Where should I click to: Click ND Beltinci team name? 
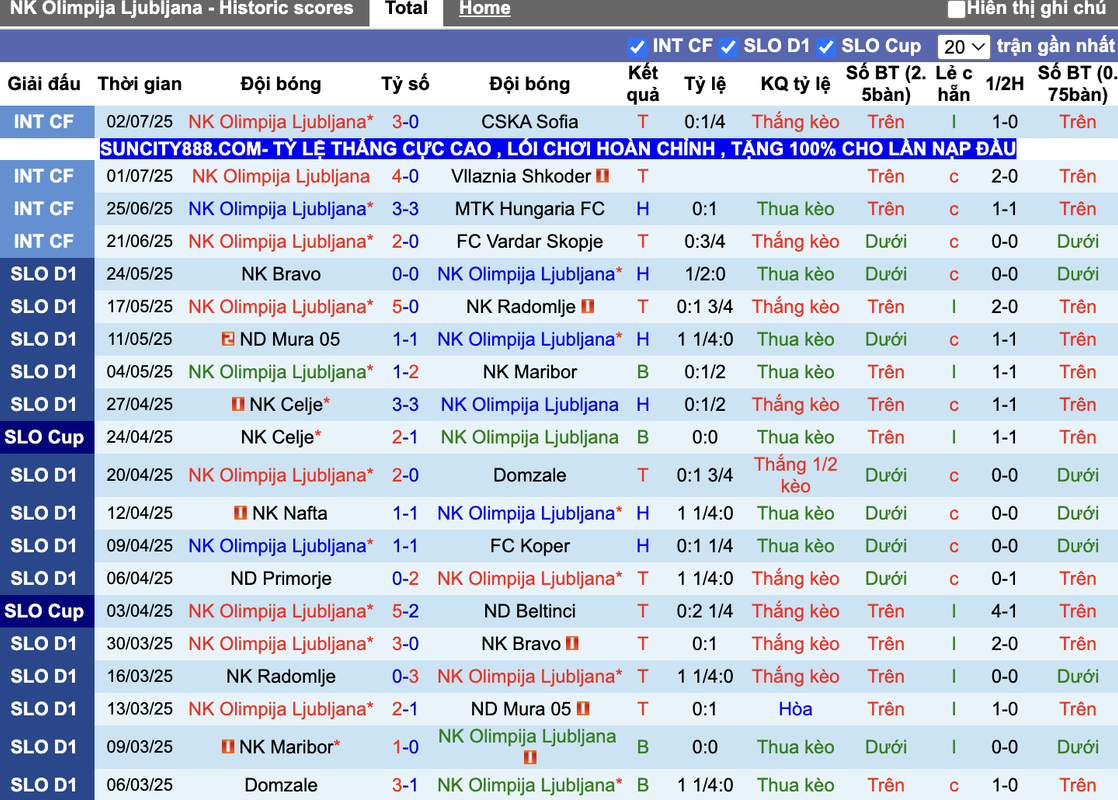point(530,611)
